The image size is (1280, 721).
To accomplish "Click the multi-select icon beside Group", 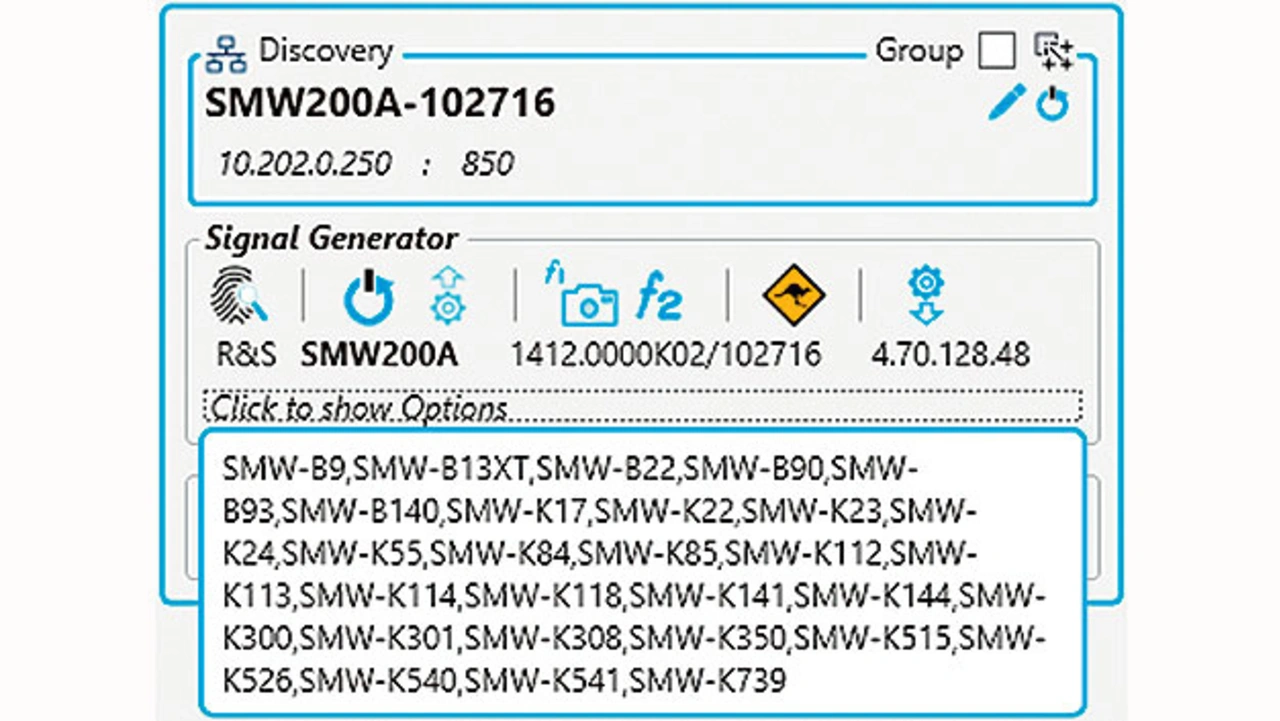I will tap(1053, 51).
